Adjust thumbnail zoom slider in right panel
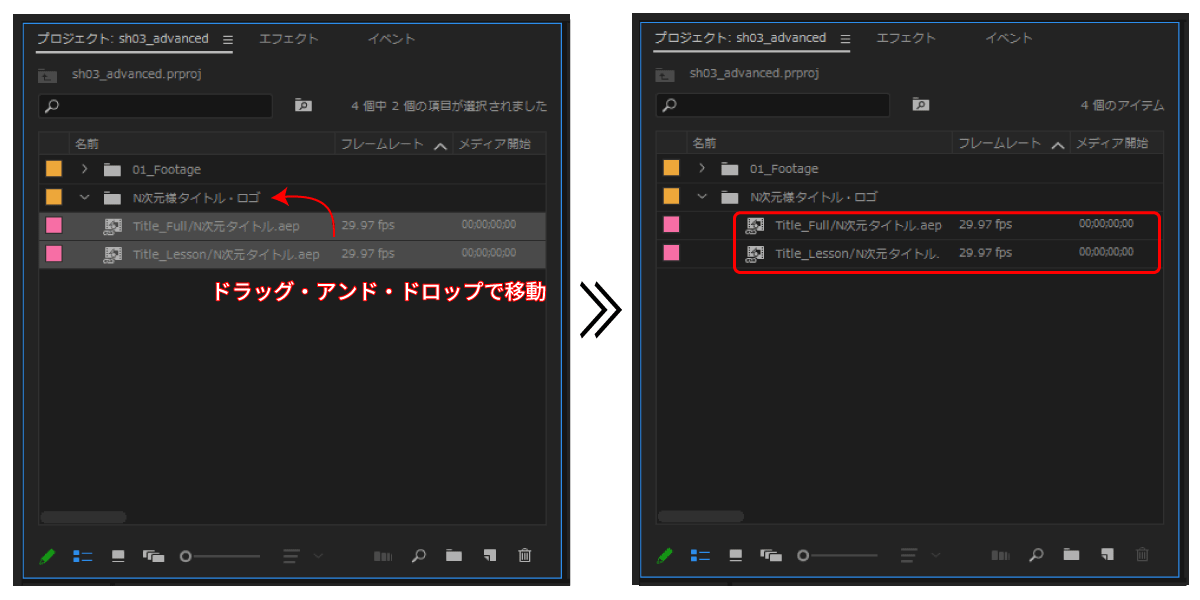The height and width of the screenshot is (600, 1200). [838, 555]
